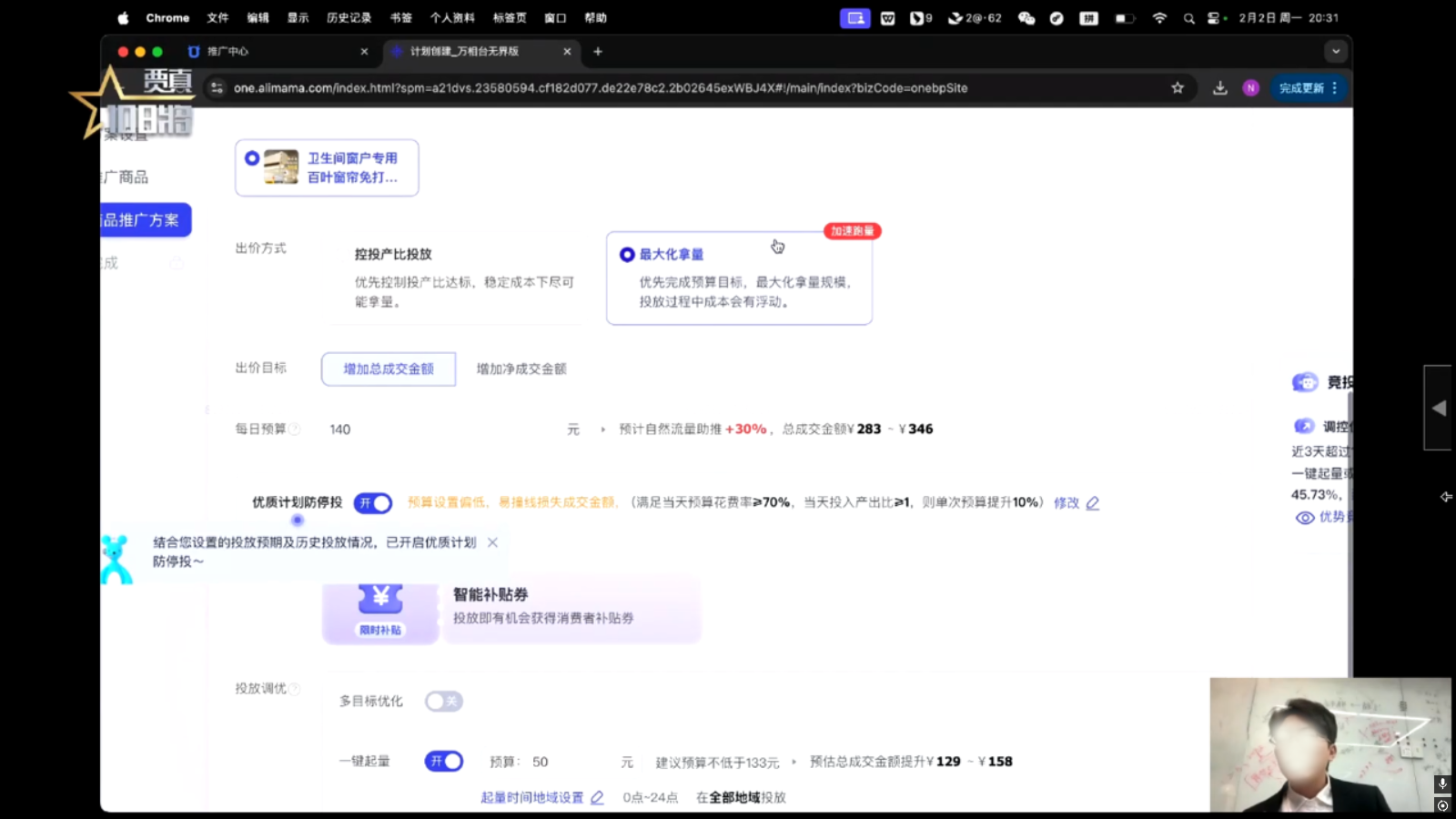Open the Chrome downloads icon
Image resolution: width=1456 pixels, height=819 pixels.
point(1220,88)
